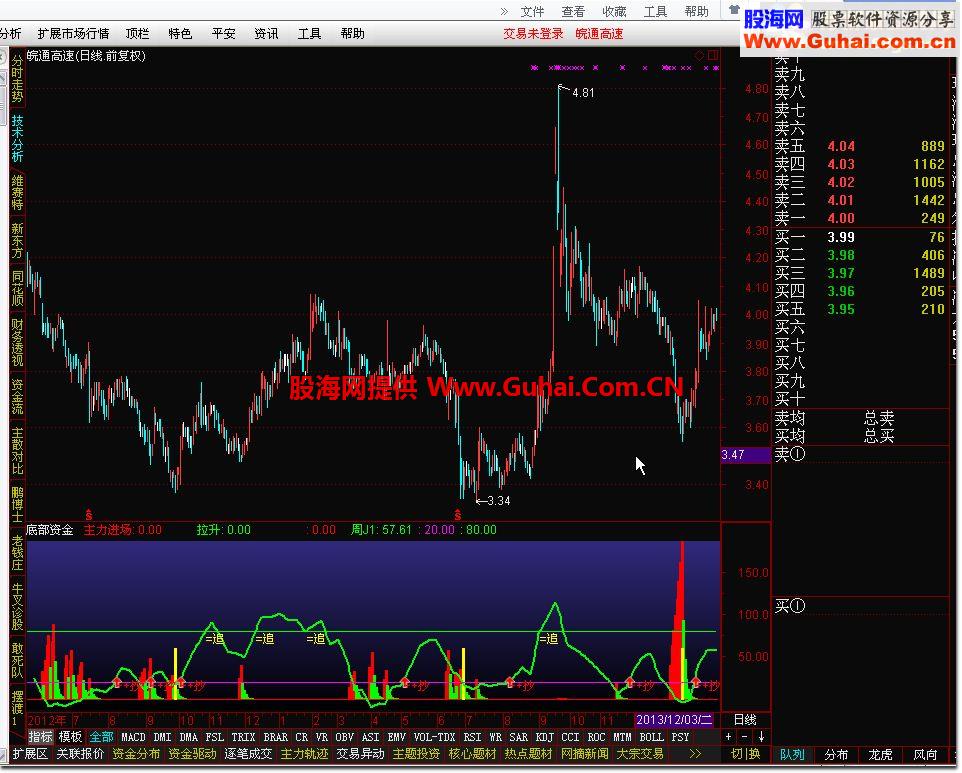Open the 特色 menu
This screenshot has width=962, height=773.
pos(180,34)
